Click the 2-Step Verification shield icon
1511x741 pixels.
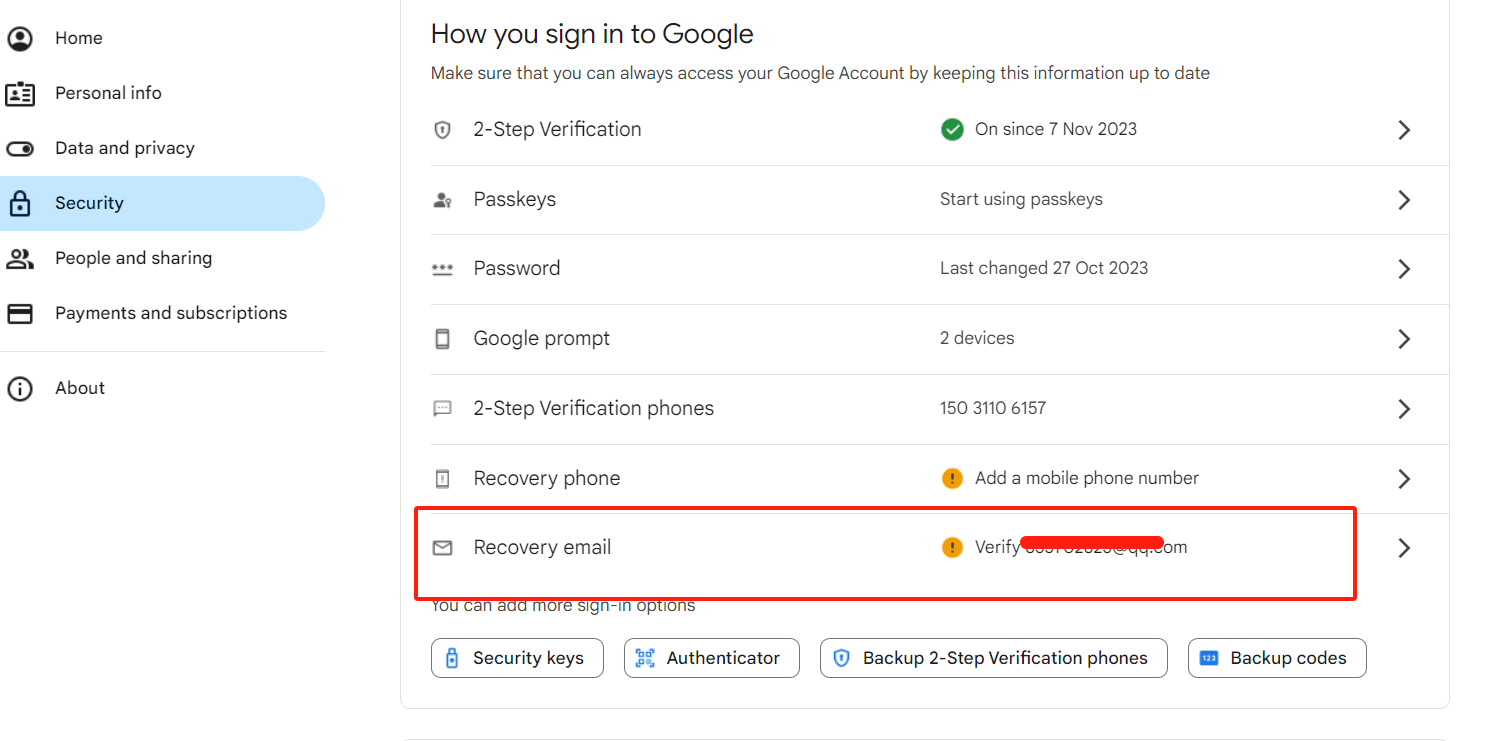tap(442, 130)
